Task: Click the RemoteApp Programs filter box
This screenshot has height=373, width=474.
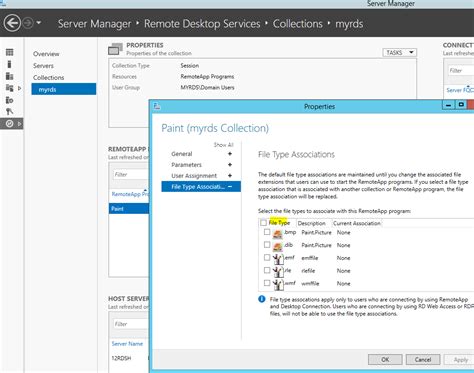Action: (x=130, y=174)
